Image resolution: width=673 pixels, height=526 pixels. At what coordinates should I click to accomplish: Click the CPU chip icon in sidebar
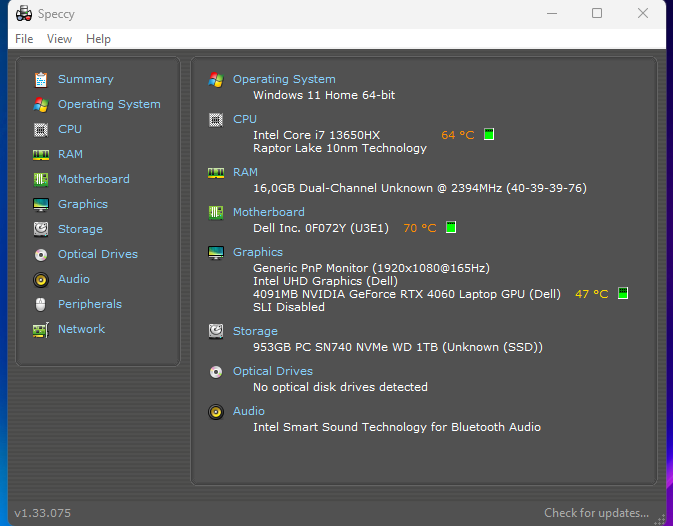click(x=41, y=130)
